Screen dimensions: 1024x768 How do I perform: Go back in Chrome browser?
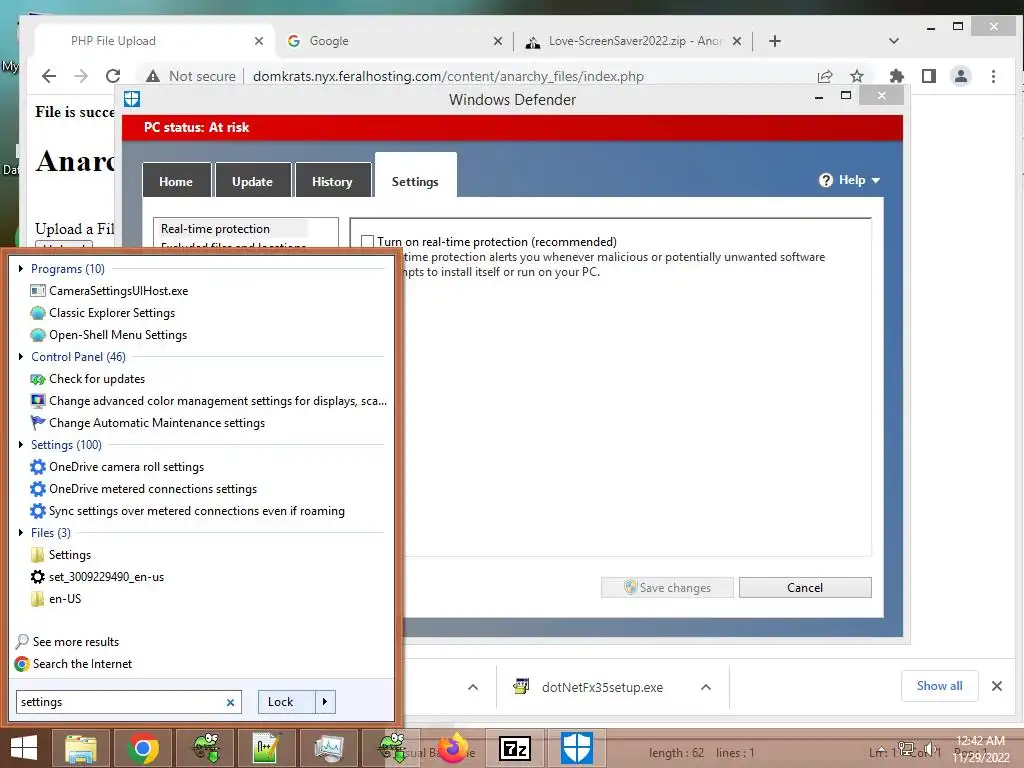click(49, 76)
